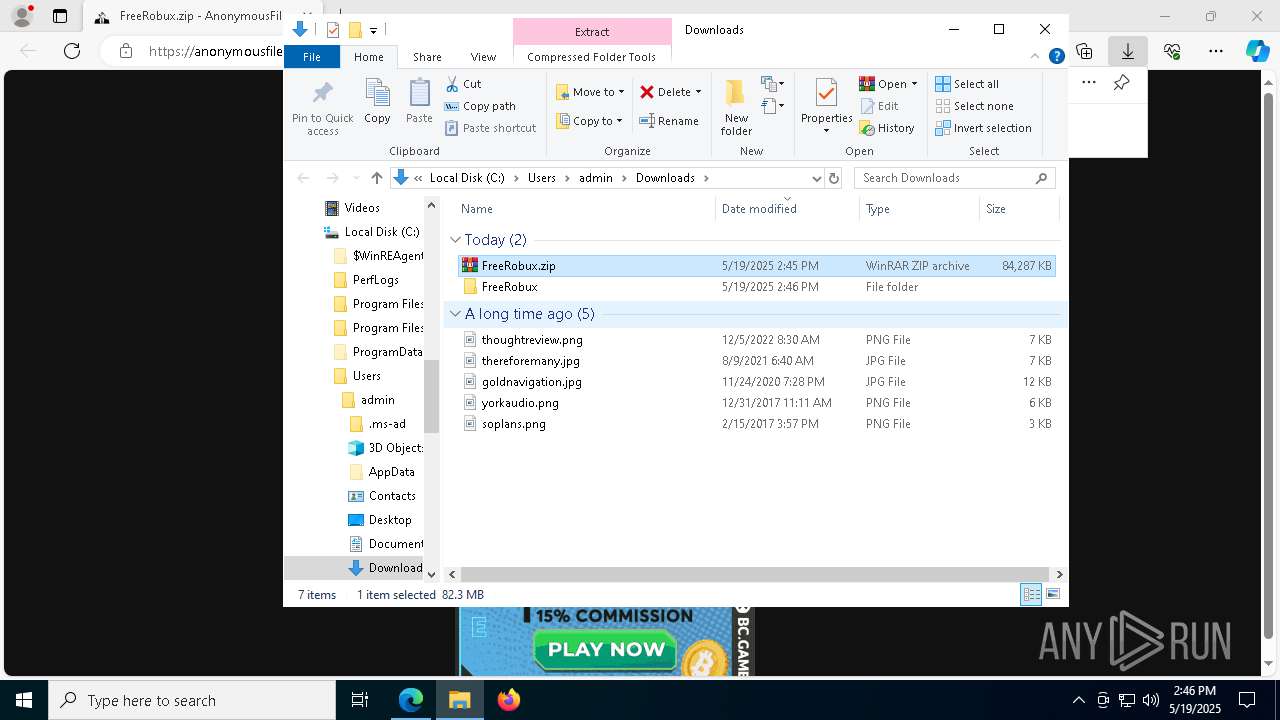
Task: Click the Rename command
Action: pyautogui.click(x=669, y=121)
